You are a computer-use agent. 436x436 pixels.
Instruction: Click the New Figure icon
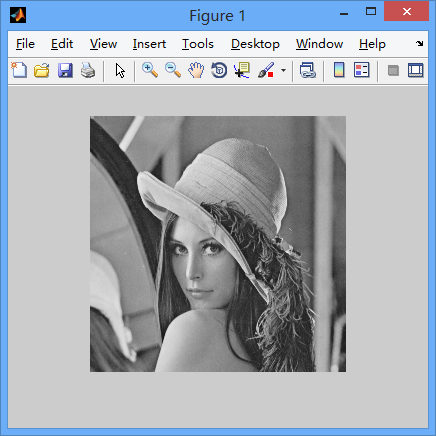click(x=19, y=70)
